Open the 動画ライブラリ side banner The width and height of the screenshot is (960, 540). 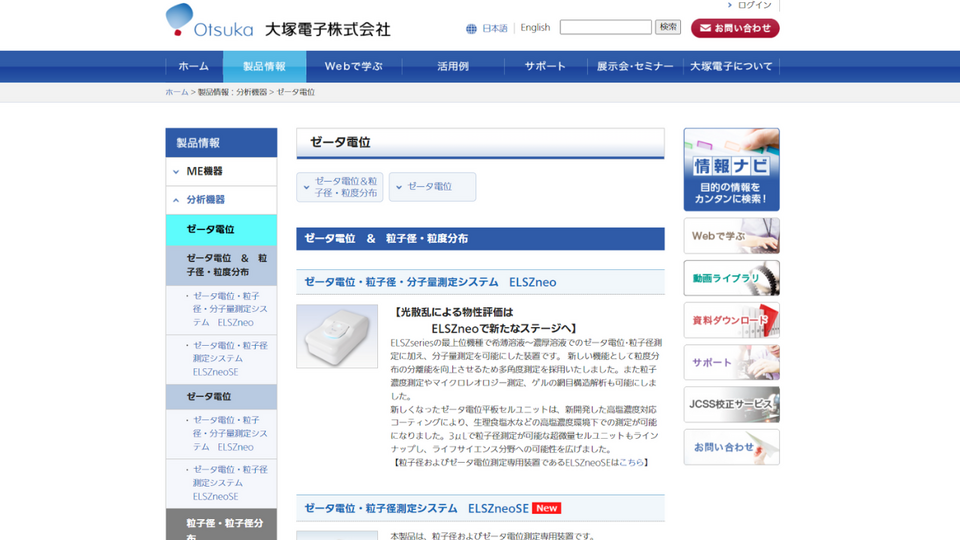coord(732,278)
